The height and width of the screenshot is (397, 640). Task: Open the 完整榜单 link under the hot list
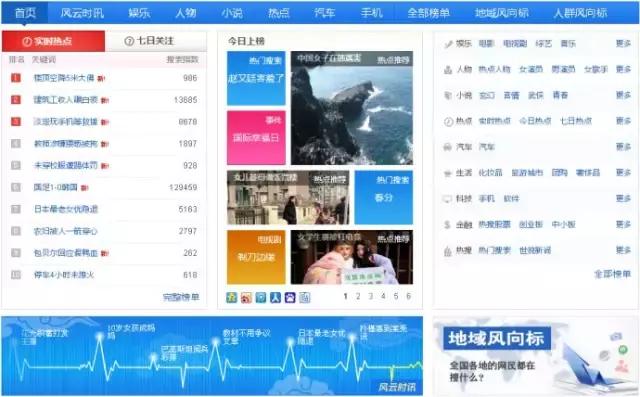pyautogui.click(x=181, y=297)
